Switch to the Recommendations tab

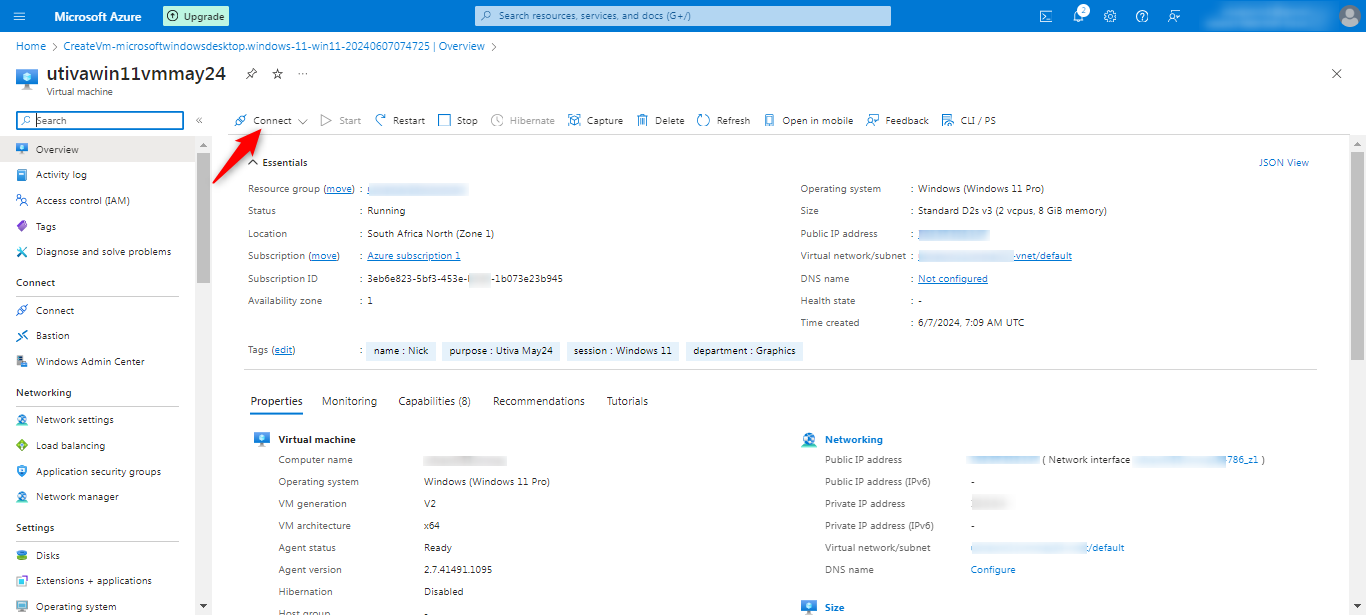click(539, 401)
